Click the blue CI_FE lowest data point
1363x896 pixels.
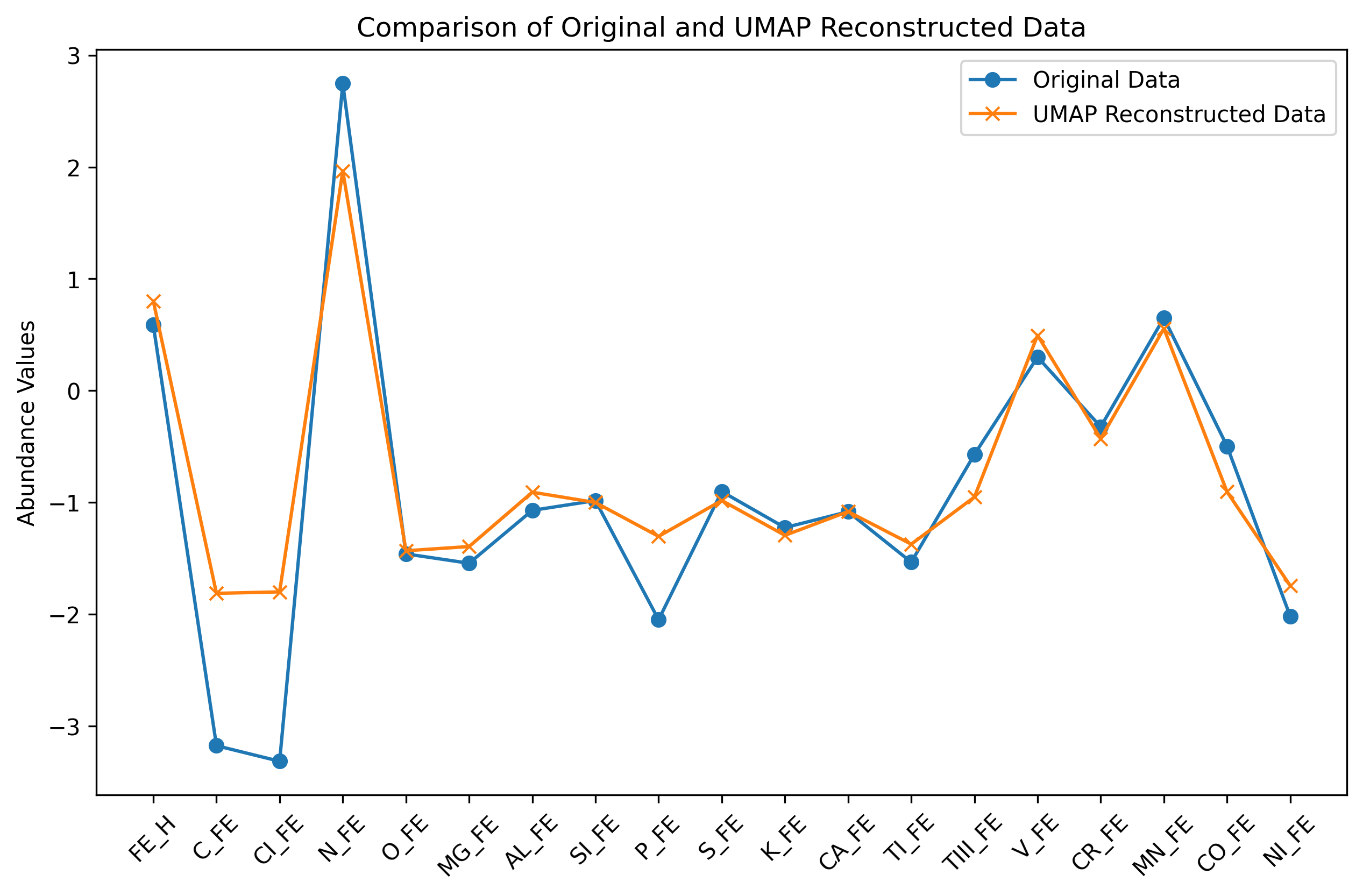click(x=280, y=762)
